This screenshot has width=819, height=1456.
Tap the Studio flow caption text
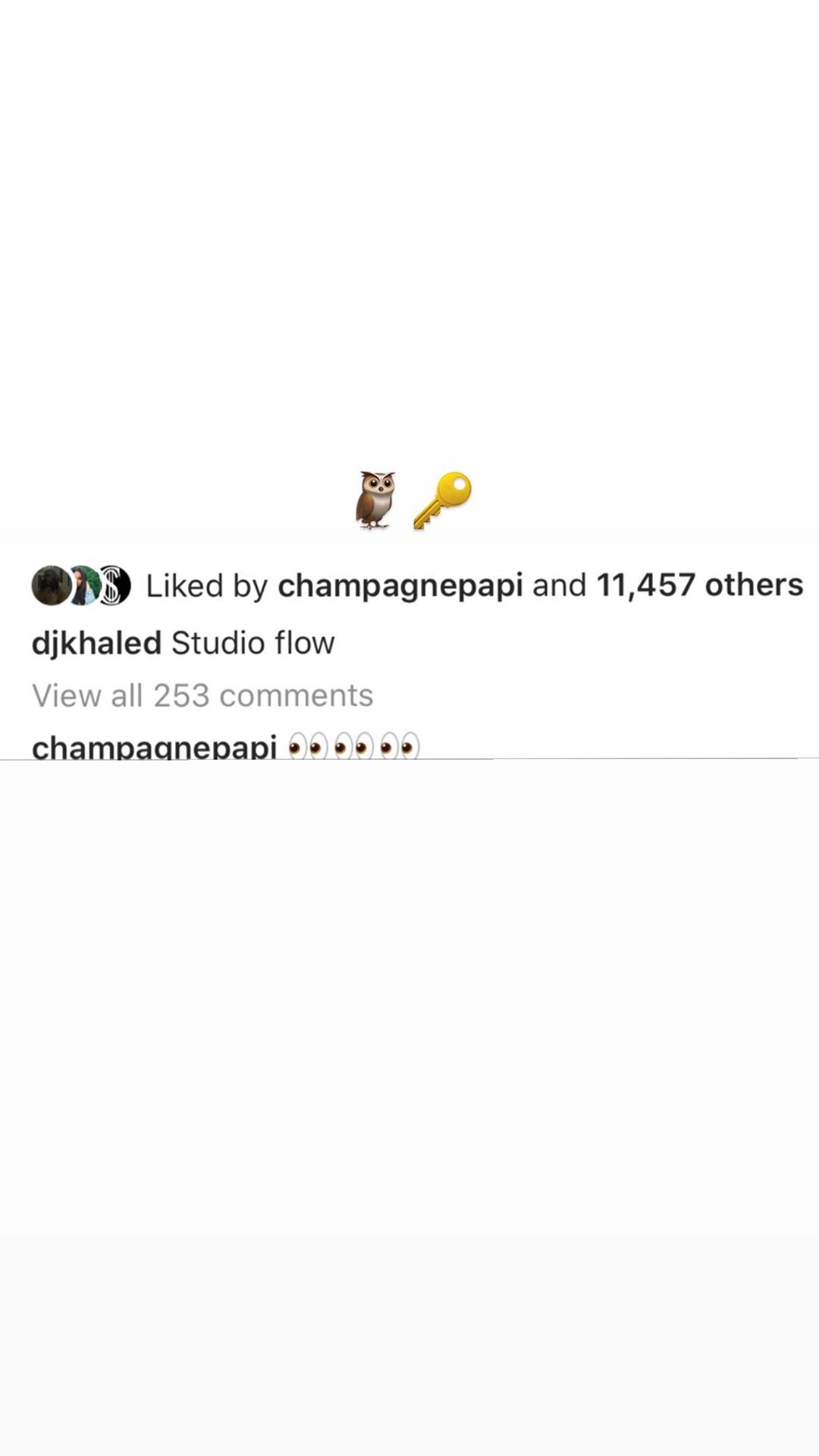tap(253, 642)
